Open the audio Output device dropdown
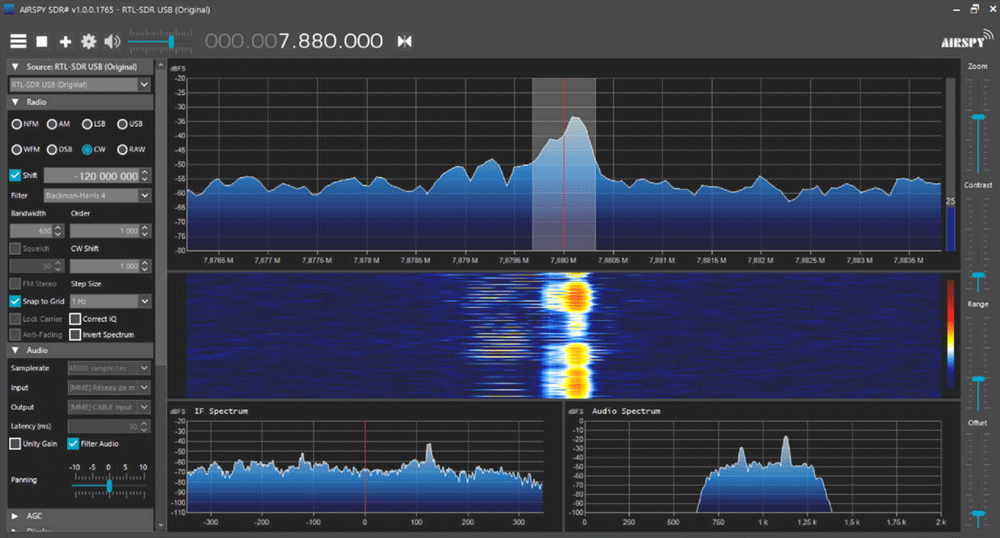The image size is (1000, 538). tap(108, 407)
